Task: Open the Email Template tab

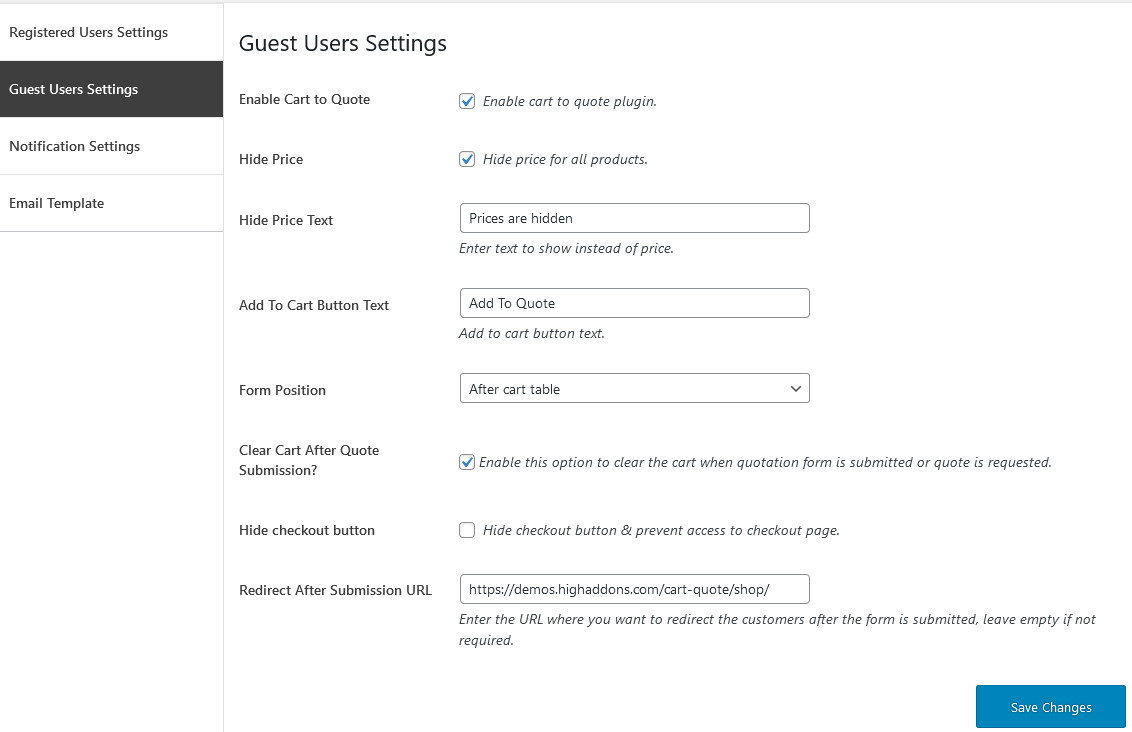Action: pyautogui.click(x=111, y=203)
